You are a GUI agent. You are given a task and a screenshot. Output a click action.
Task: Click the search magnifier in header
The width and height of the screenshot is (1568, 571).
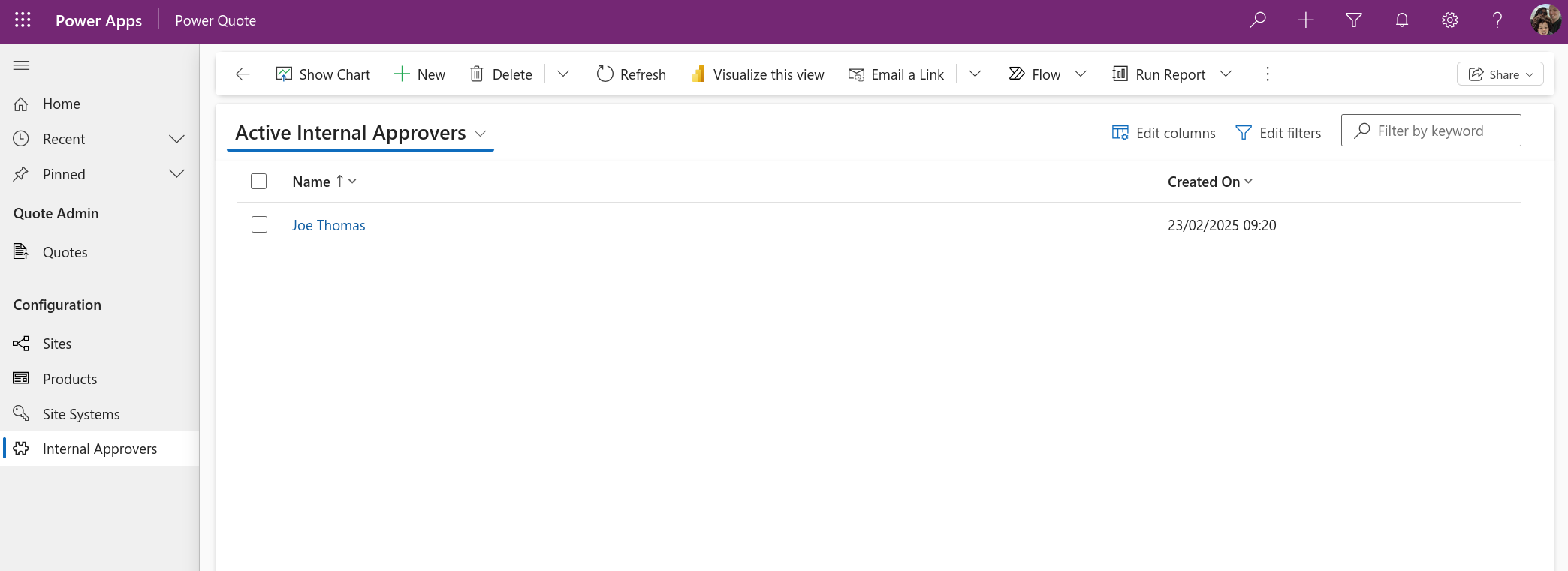click(1258, 20)
